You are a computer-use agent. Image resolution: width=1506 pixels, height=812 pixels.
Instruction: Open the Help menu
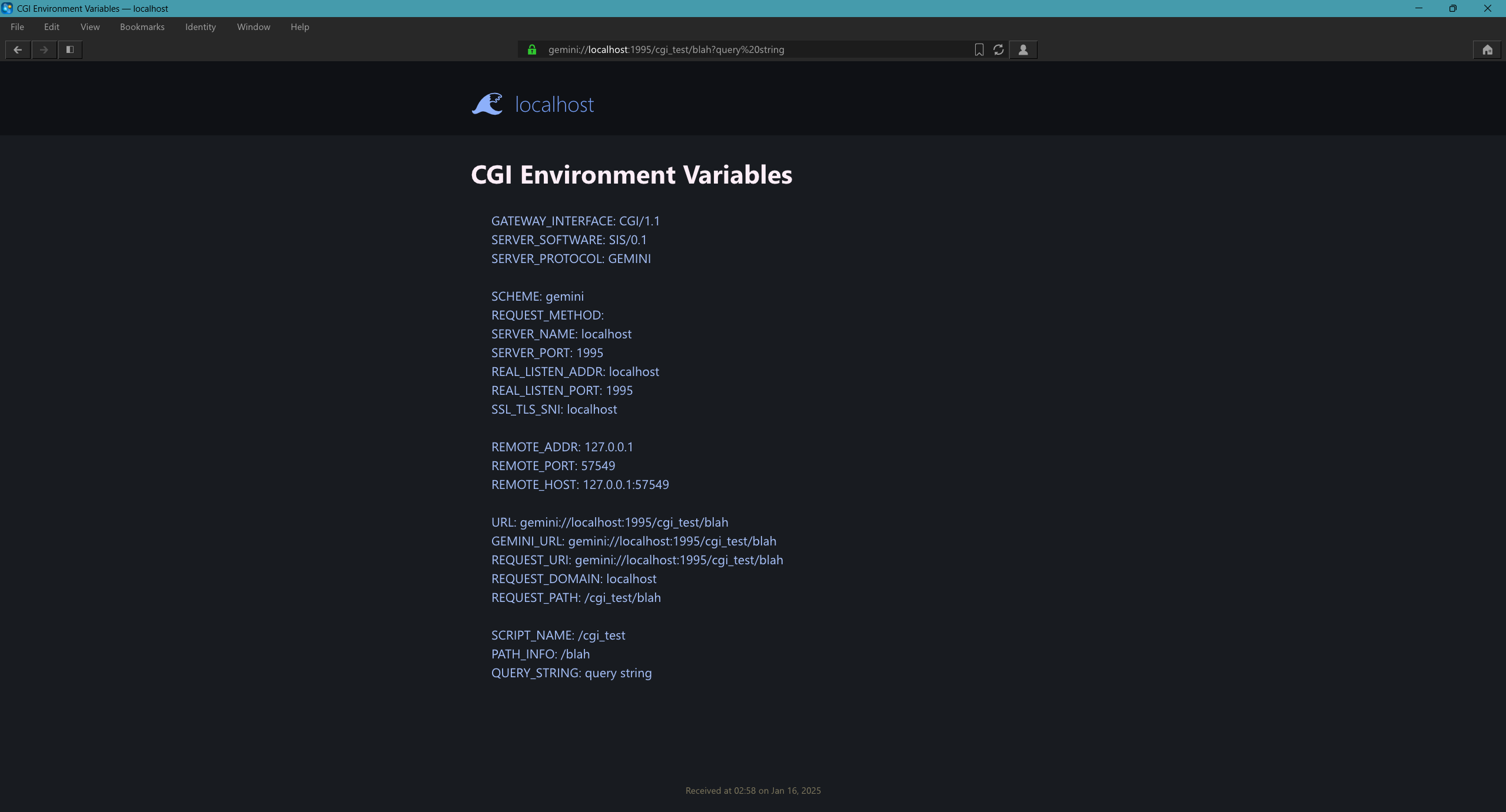(300, 27)
